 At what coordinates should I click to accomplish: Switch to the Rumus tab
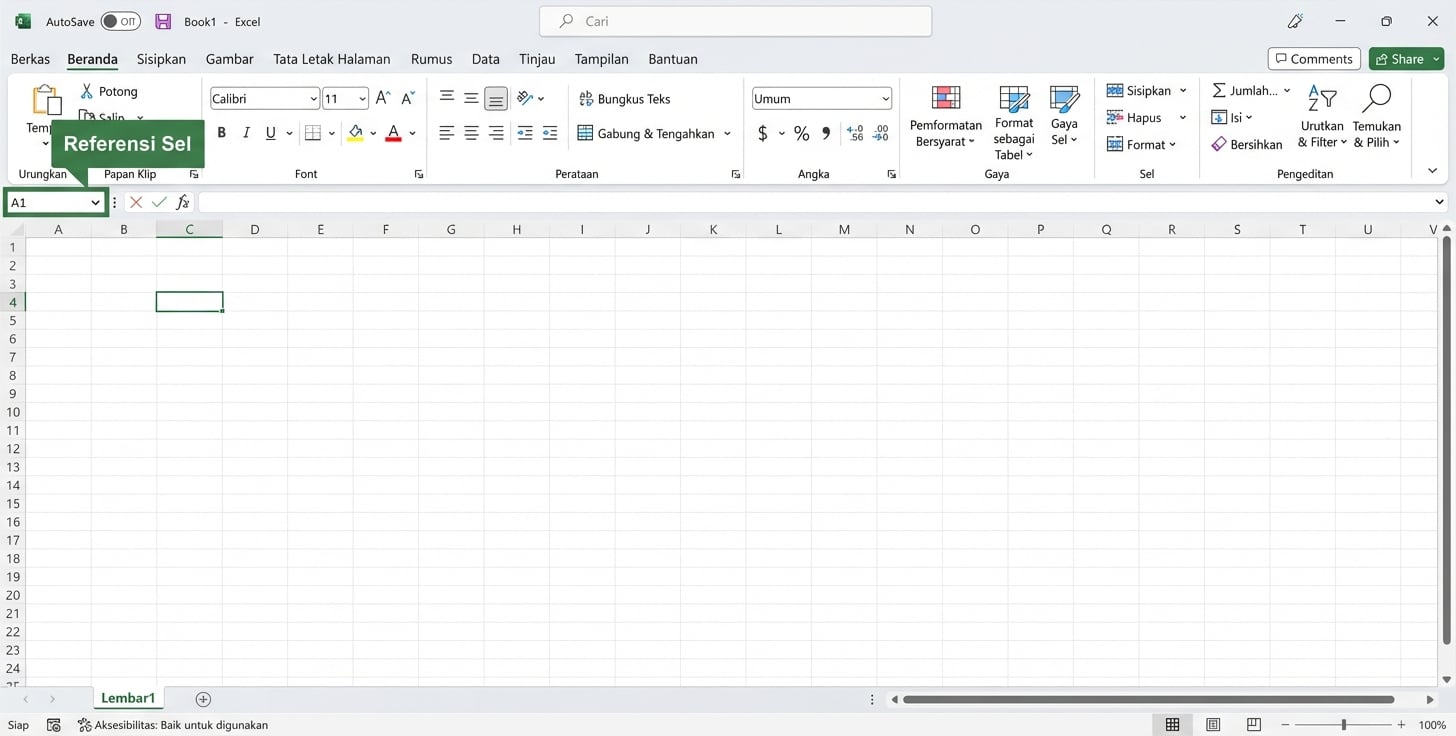[431, 59]
